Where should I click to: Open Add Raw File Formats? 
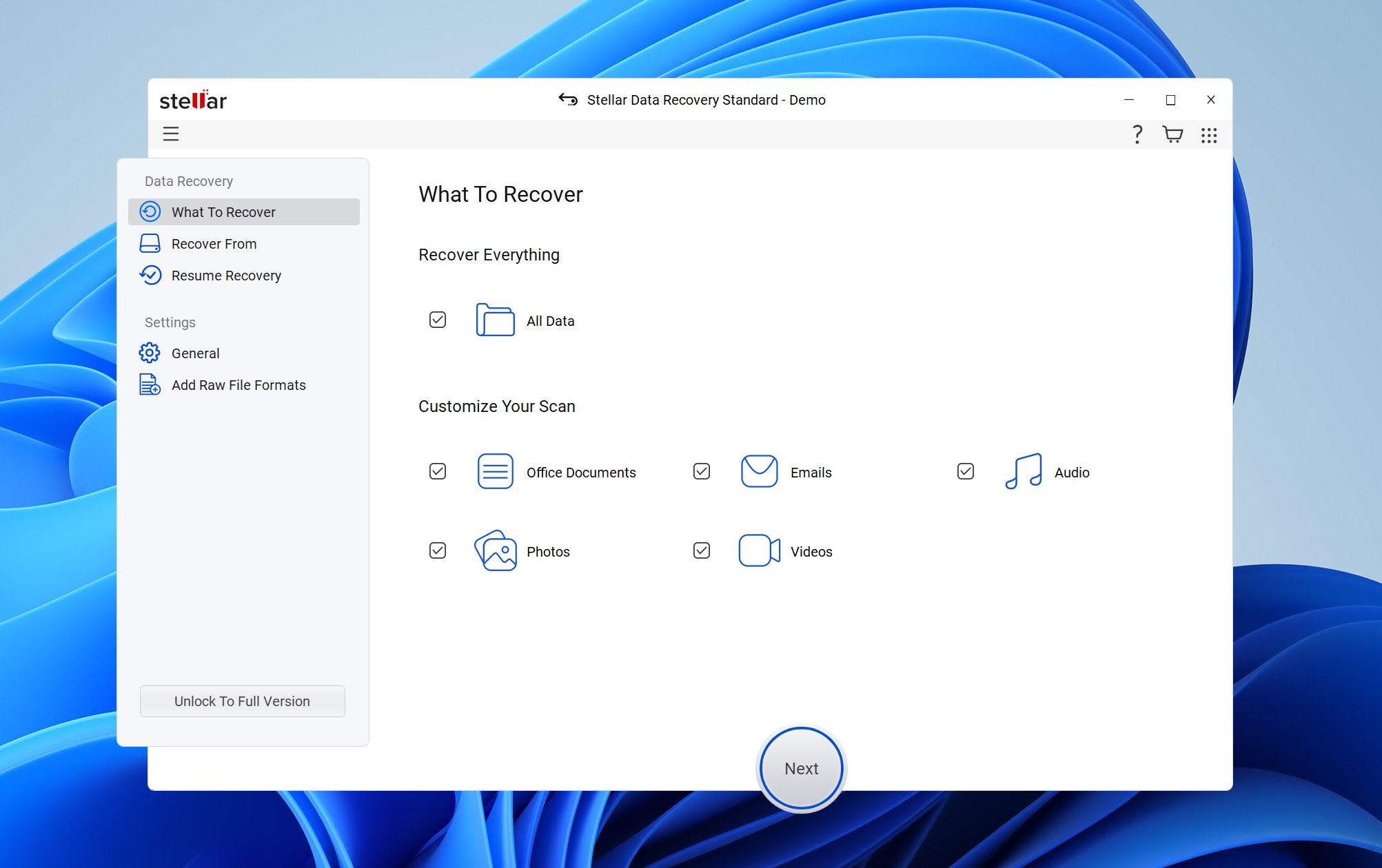pyautogui.click(x=243, y=384)
